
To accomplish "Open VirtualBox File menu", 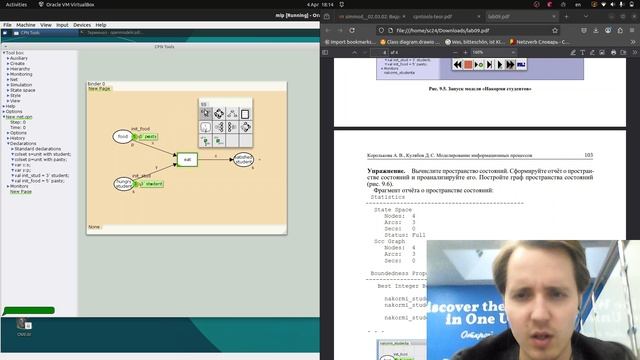I will [7, 25].
